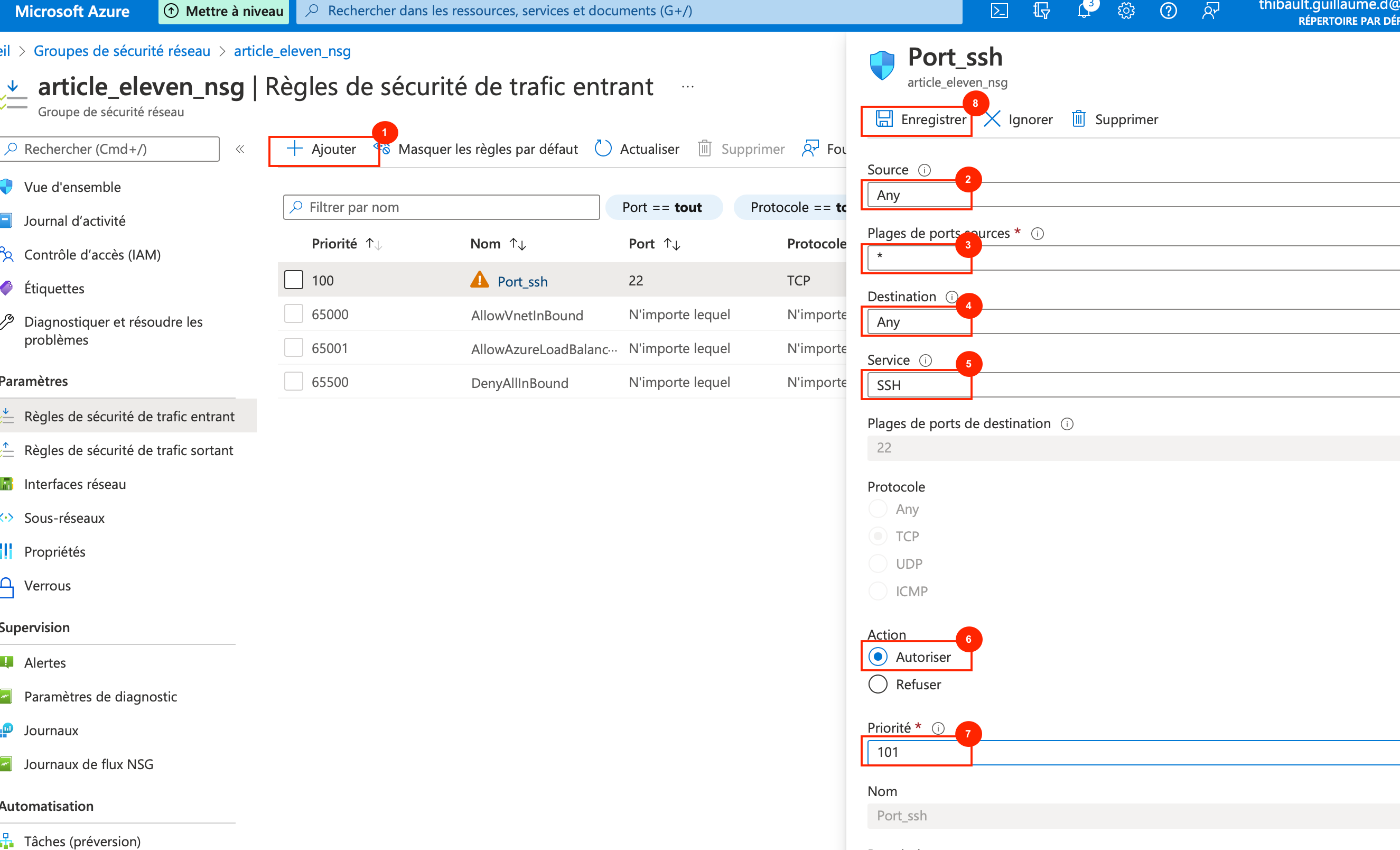
Task: Click the help question mark icon
Action: tap(1168, 11)
